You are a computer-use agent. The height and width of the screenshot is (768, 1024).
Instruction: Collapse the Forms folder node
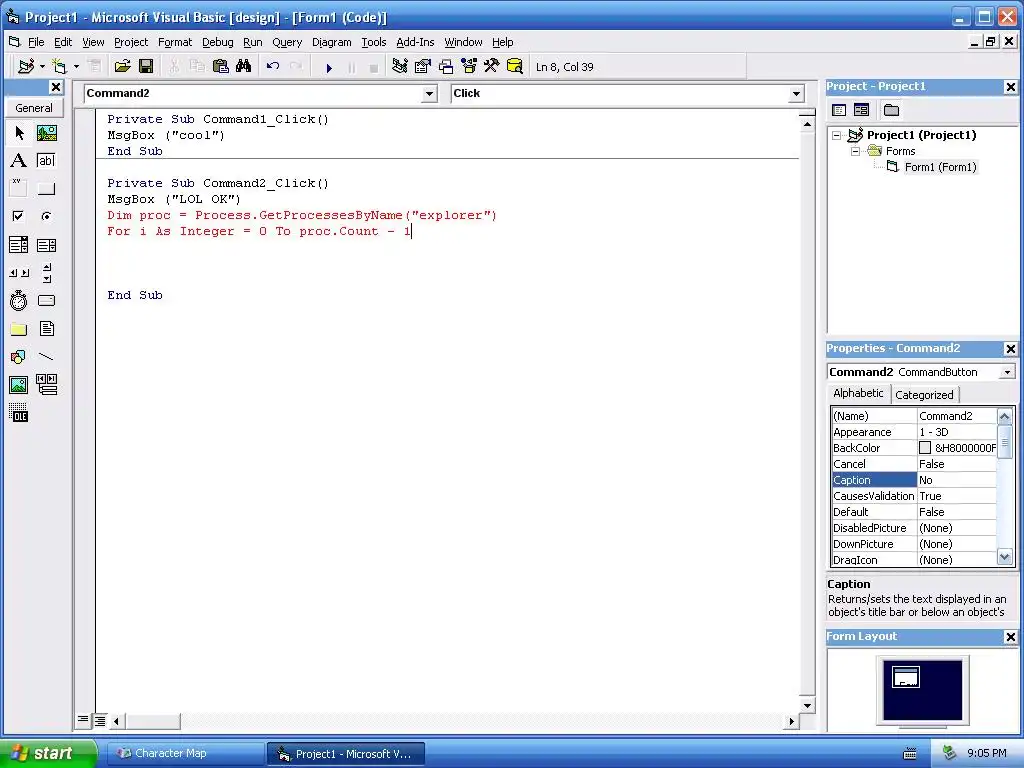(856, 151)
